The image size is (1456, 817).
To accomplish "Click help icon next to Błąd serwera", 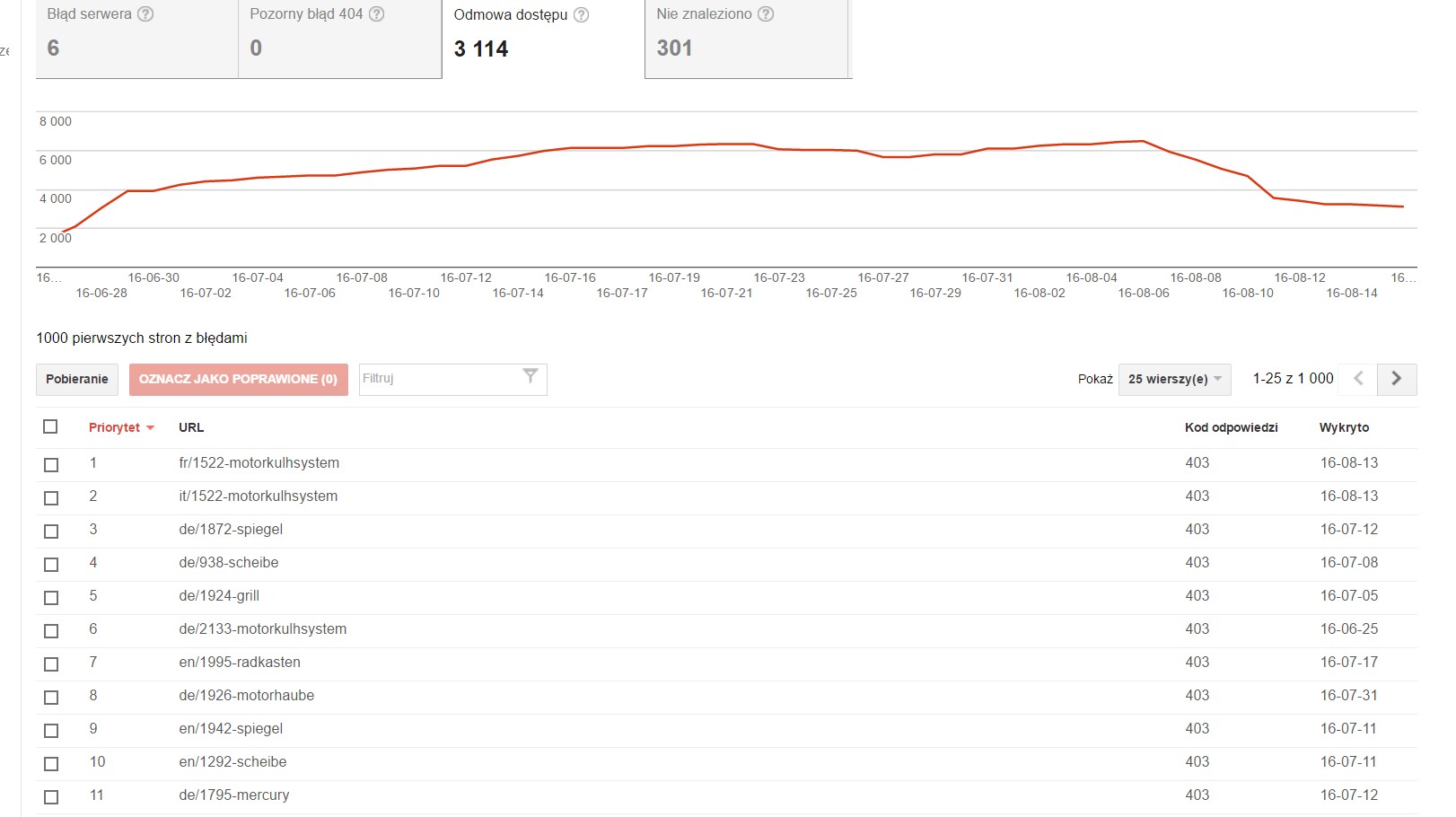I will point(145,14).
